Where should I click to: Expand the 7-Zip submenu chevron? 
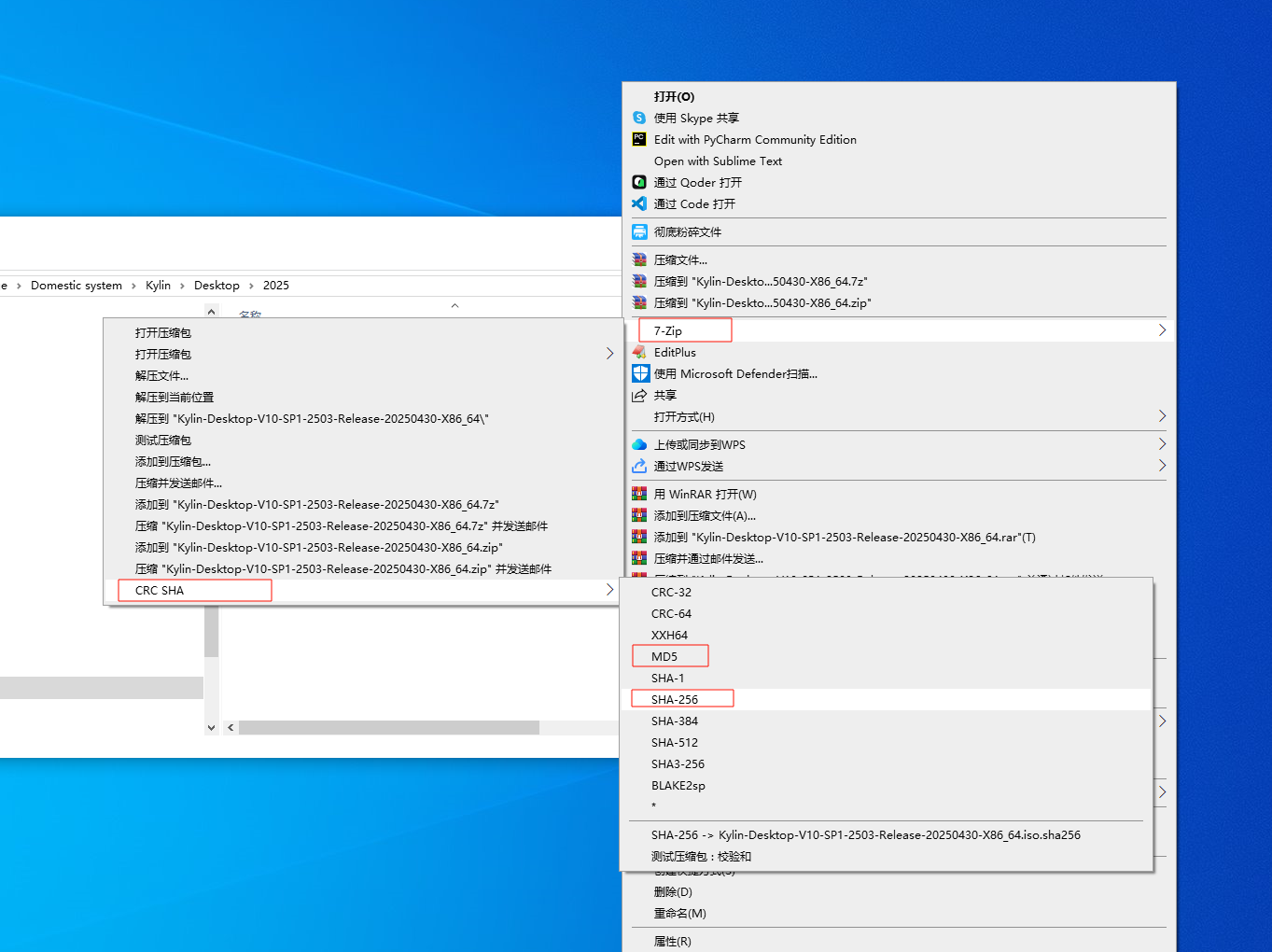[x=1161, y=329]
